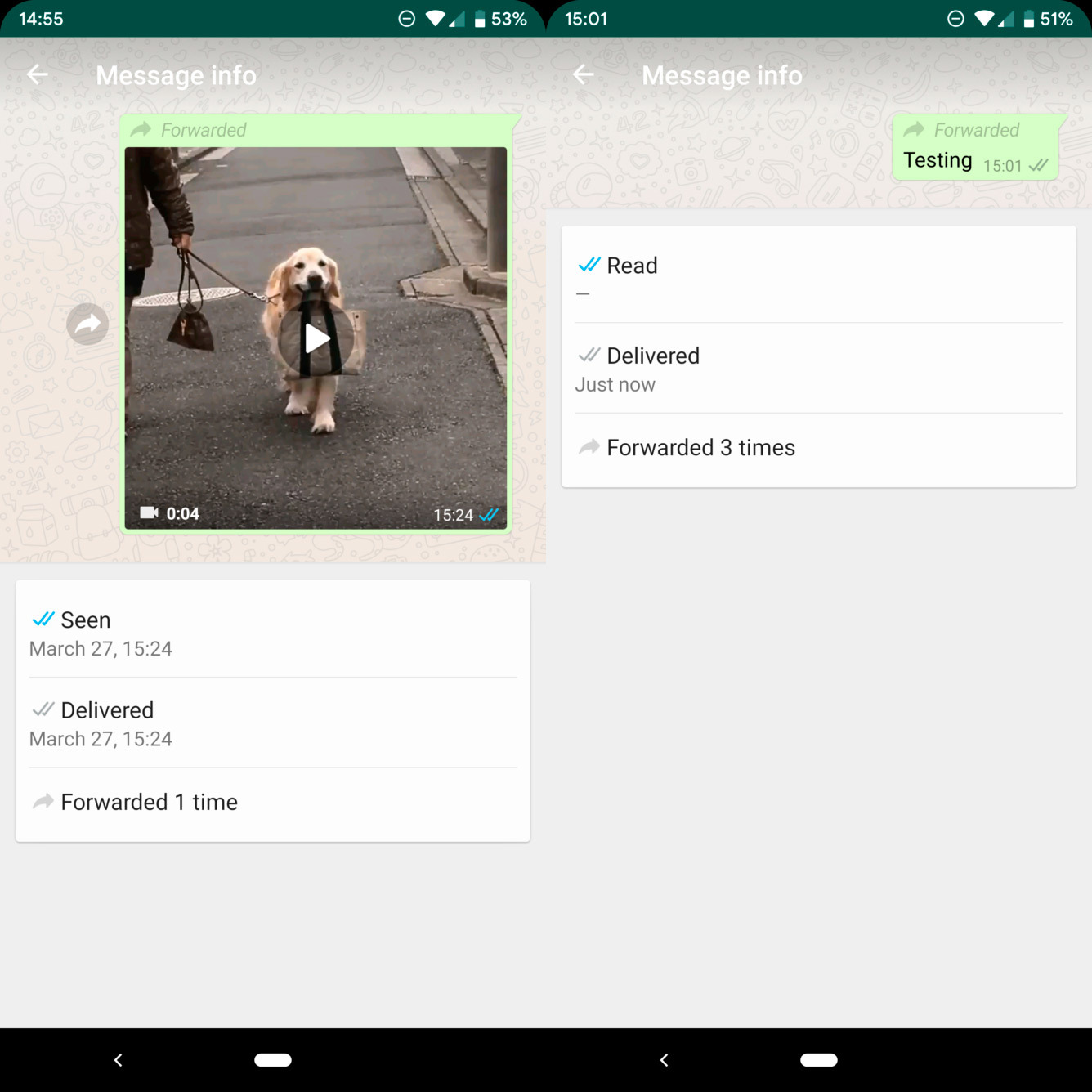Tap the Do Not Disturb icon in the left status bar
This screenshot has width=1092, height=1092.
coord(406,19)
